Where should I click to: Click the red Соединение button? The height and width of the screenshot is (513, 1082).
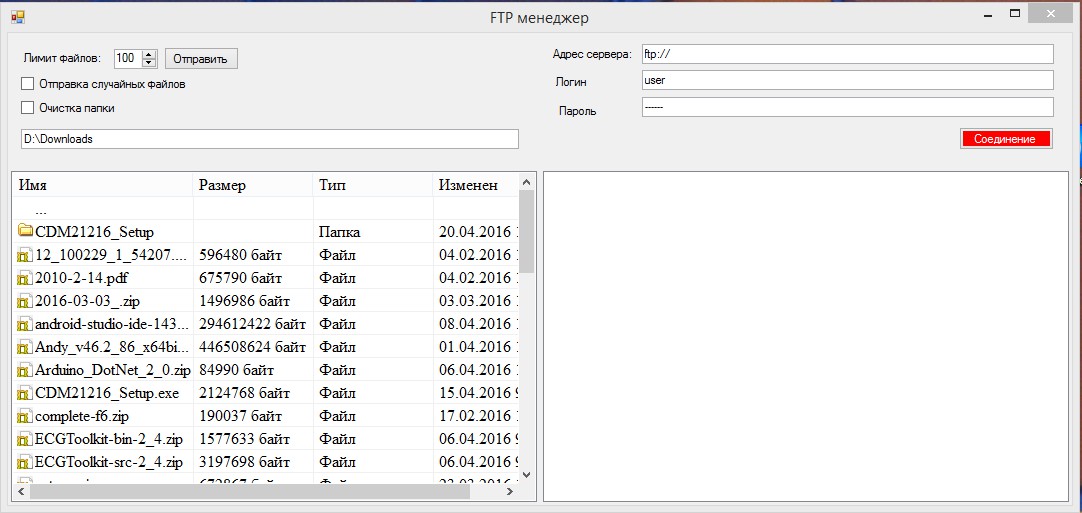1005,139
